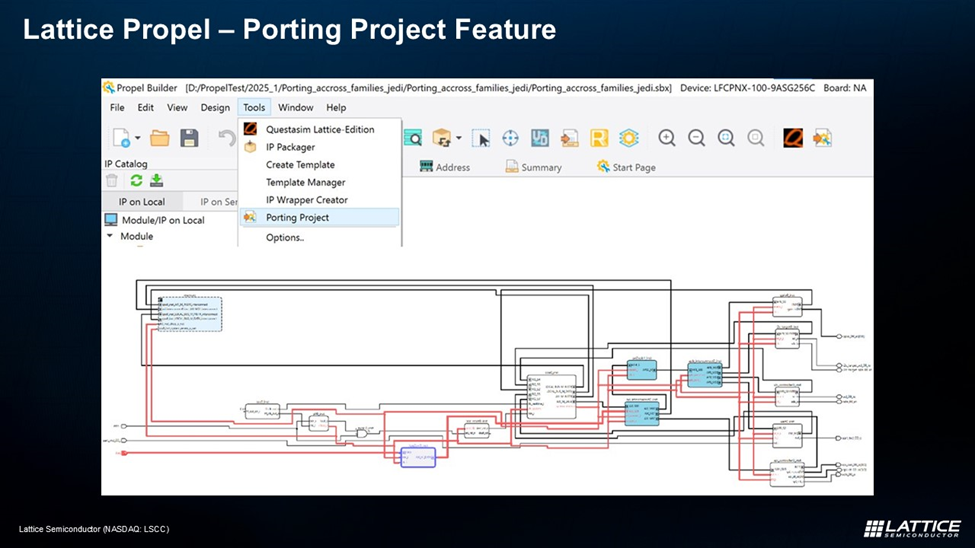
Task: Click the green refresh icon in IP Catalog
Action: 136,180
